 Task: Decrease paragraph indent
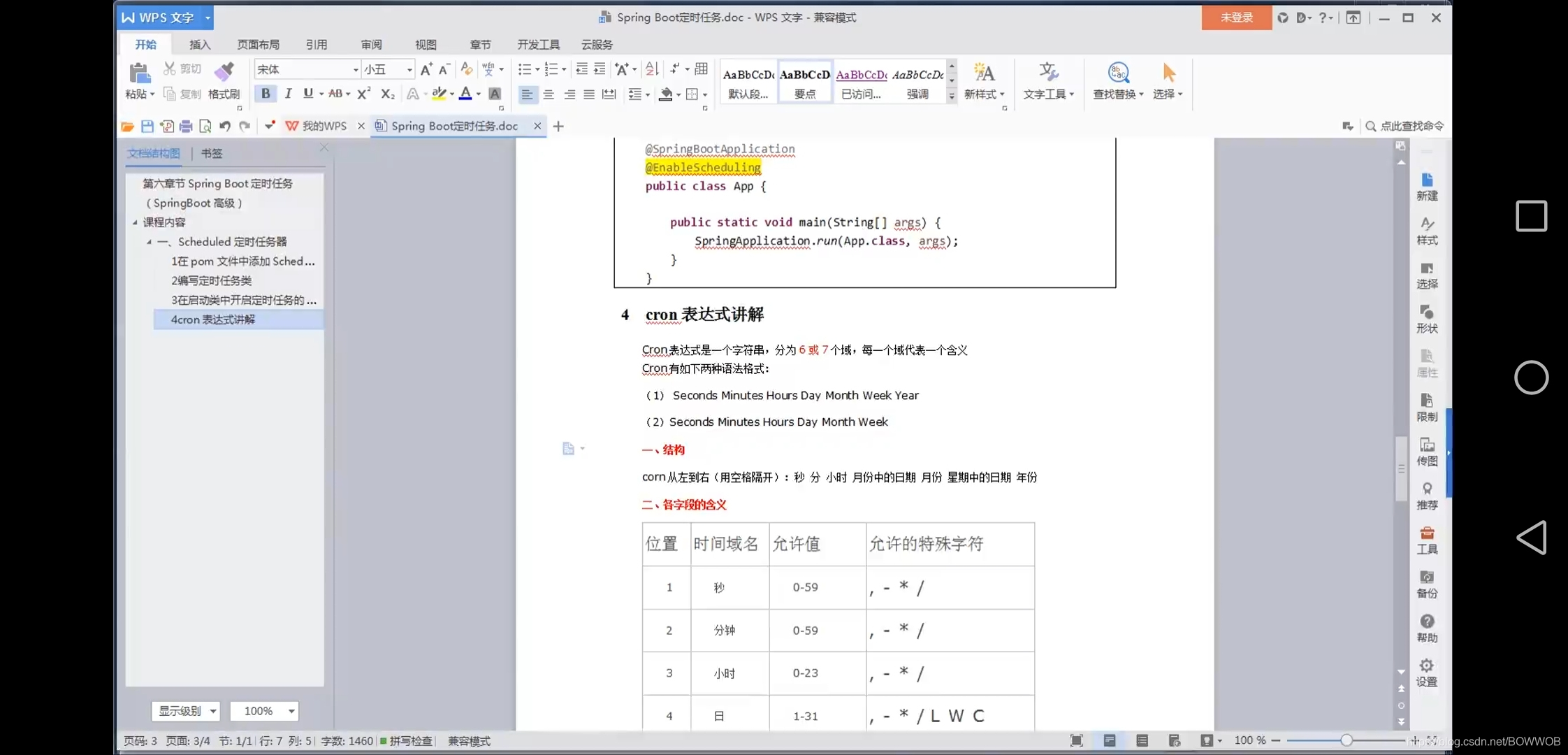click(581, 69)
